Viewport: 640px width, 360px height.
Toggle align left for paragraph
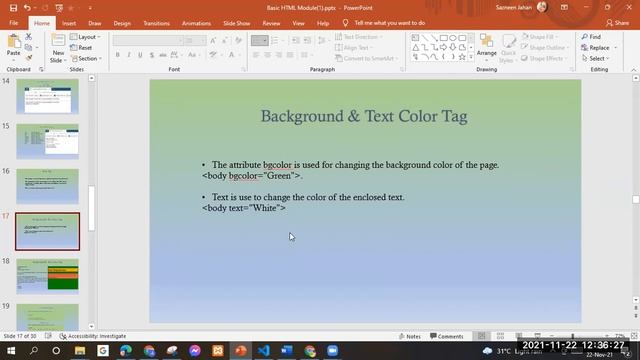click(256, 55)
